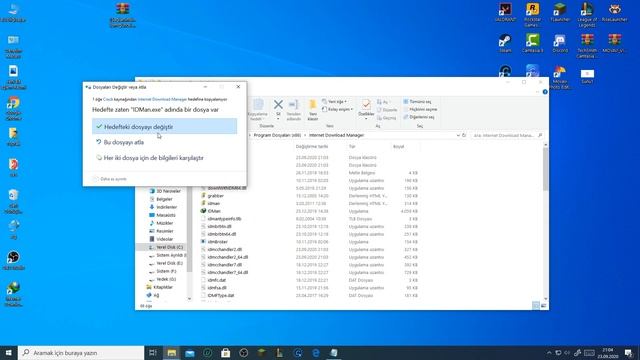Sort by 'Boyut' column header
The image size is (640, 360).
(x=398, y=147)
